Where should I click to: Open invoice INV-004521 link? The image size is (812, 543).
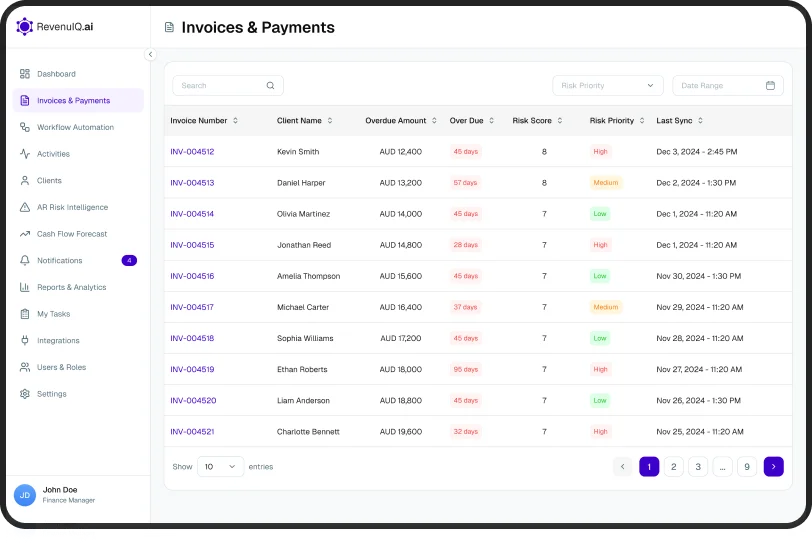point(192,431)
